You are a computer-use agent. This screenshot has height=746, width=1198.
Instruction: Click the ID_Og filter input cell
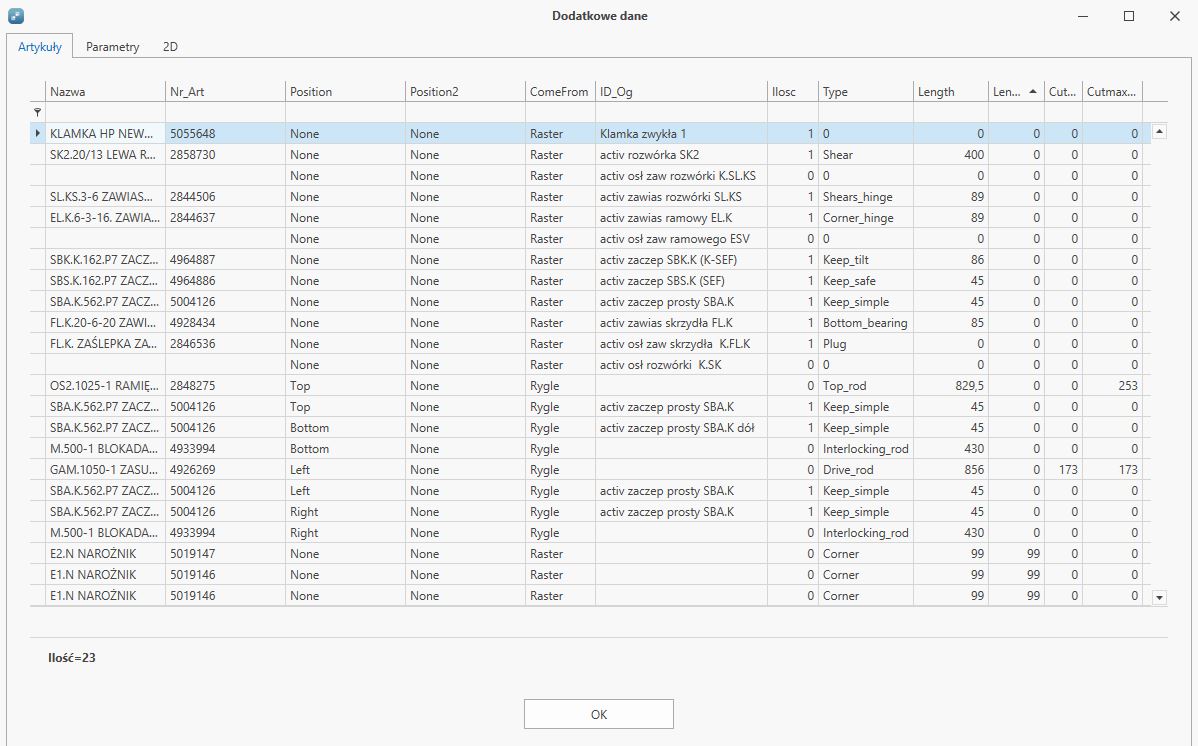682,112
